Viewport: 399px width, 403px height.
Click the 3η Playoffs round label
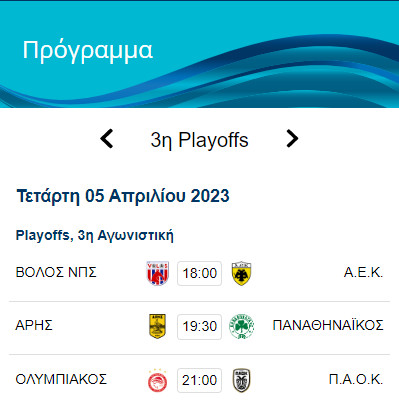click(x=199, y=140)
